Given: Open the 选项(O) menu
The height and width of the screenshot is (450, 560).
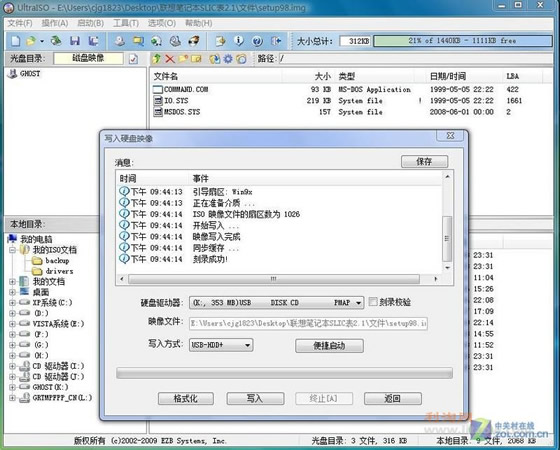Looking at the screenshot, I should tap(162, 23).
